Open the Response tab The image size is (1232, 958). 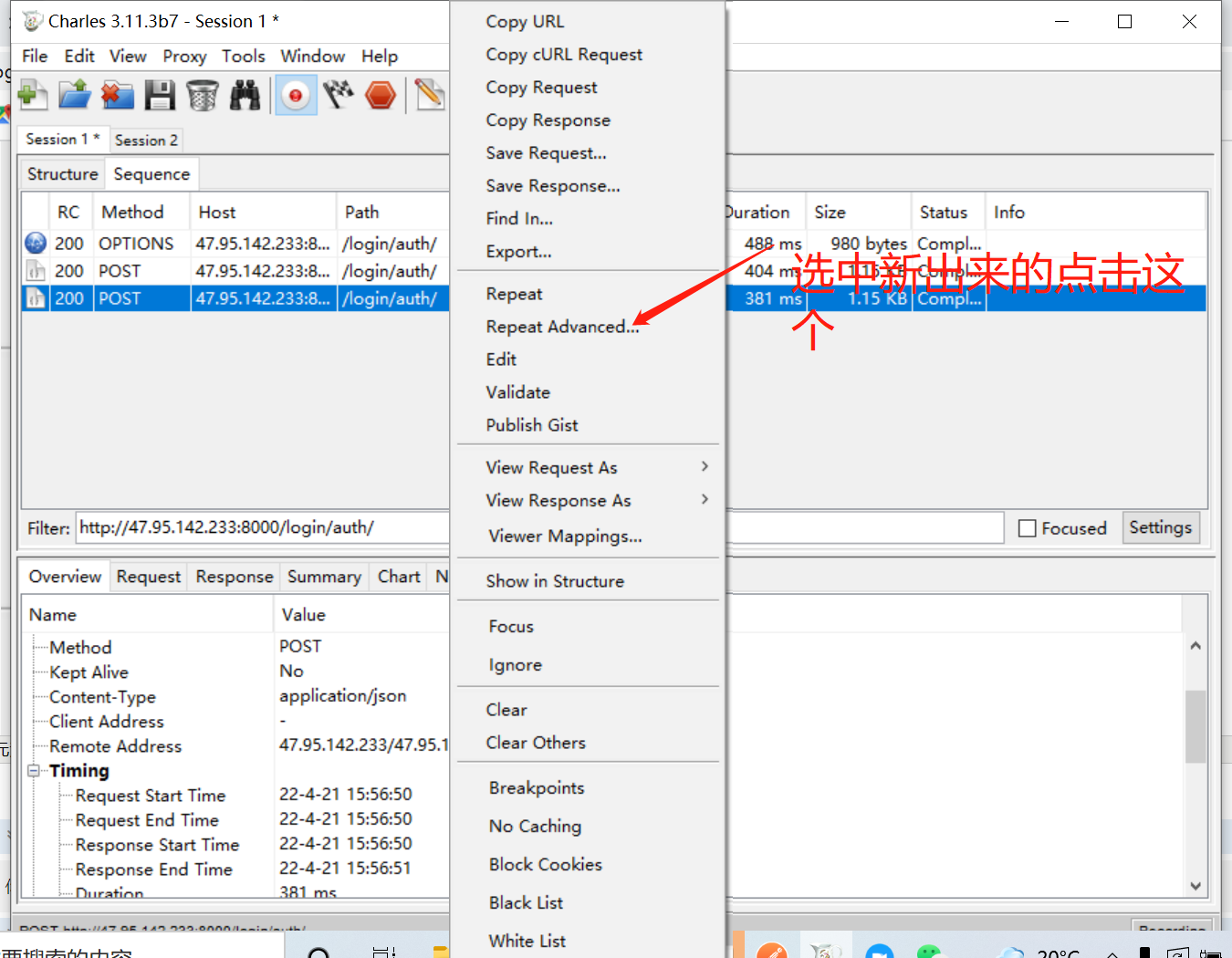(235, 577)
